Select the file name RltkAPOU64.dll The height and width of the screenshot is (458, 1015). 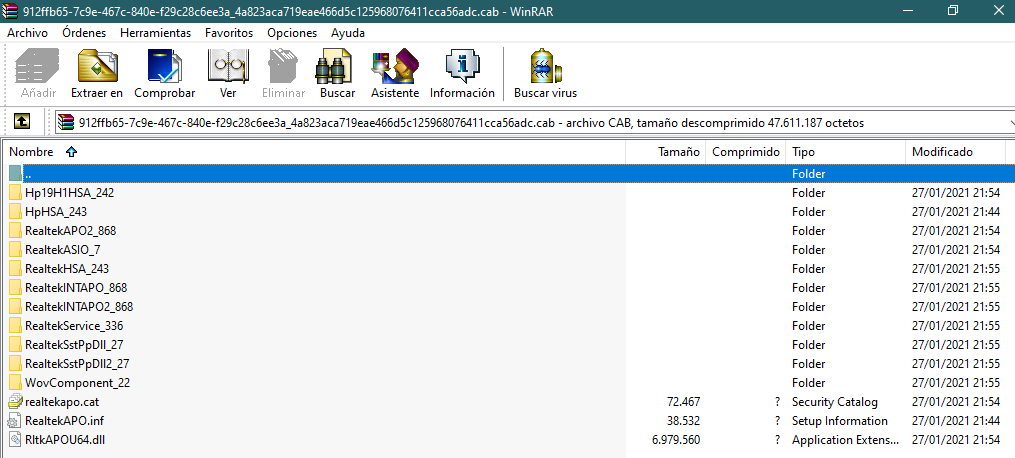[x=65, y=440]
